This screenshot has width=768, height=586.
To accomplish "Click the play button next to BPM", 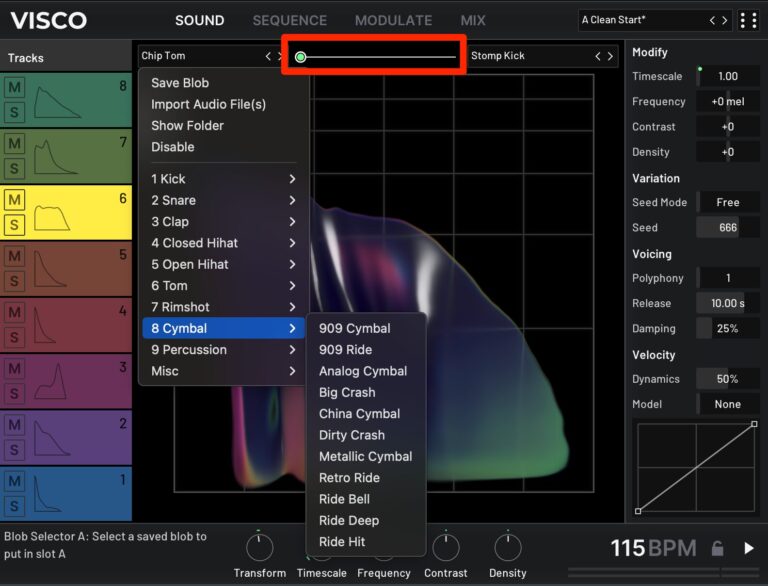I will coord(748,548).
